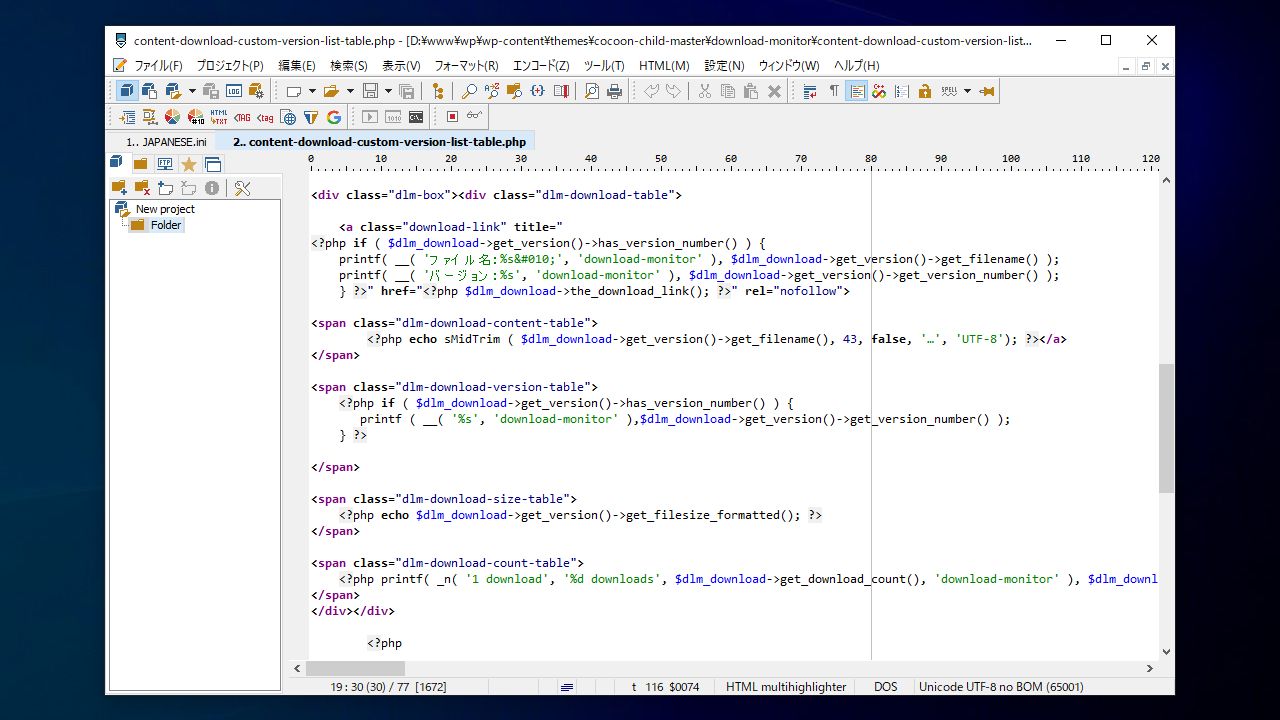Click the Google search icon
Image resolution: width=1280 pixels, height=720 pixels.
334,117
